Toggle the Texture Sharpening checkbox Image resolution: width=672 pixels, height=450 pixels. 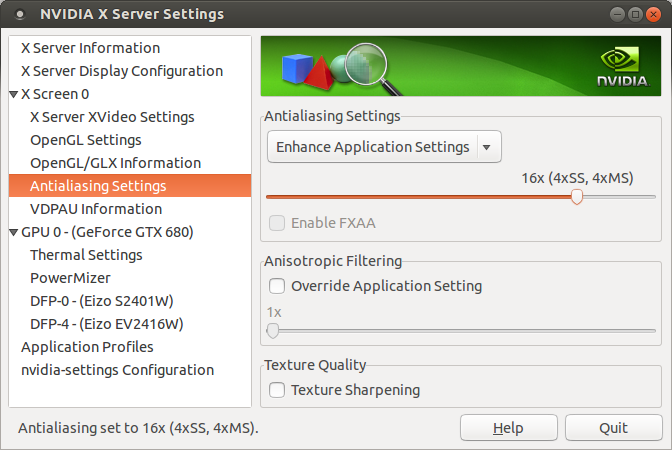[276, 390]
